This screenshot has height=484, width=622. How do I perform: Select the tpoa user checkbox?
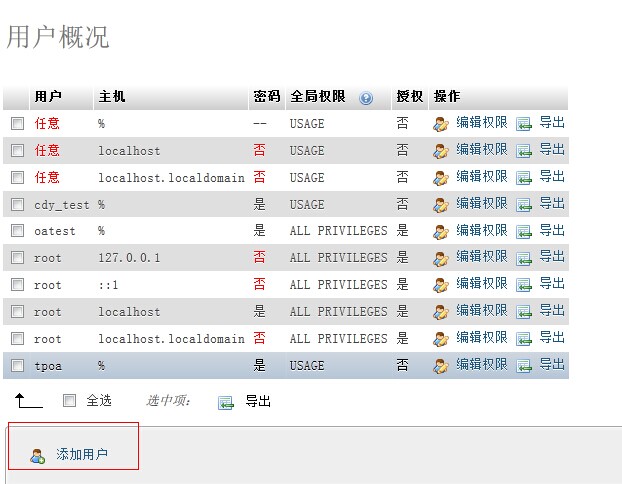coord(17,365)
